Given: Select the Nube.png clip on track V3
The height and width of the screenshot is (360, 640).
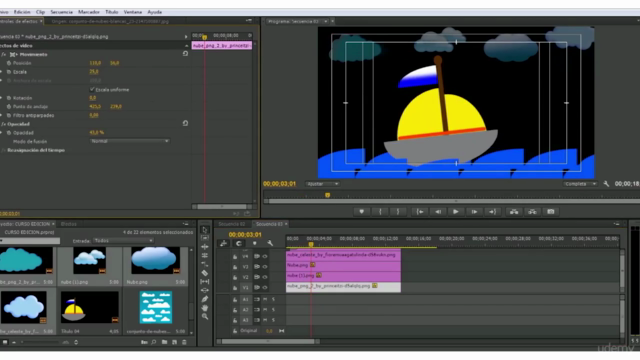Looking at the screenshot, I should tap(343, 265).
